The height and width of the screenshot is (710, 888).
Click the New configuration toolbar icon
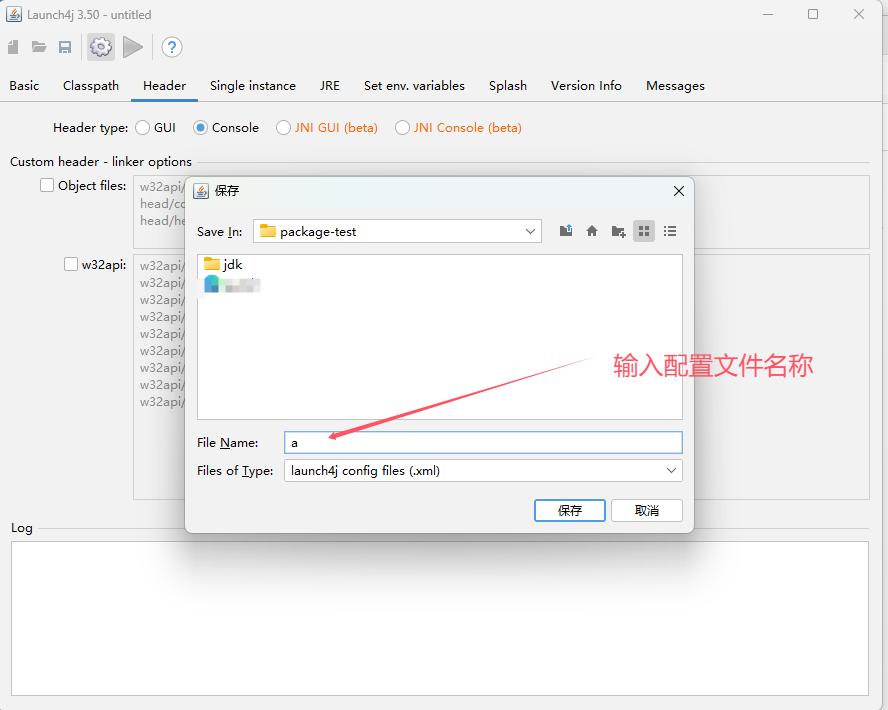pos(14,47)
